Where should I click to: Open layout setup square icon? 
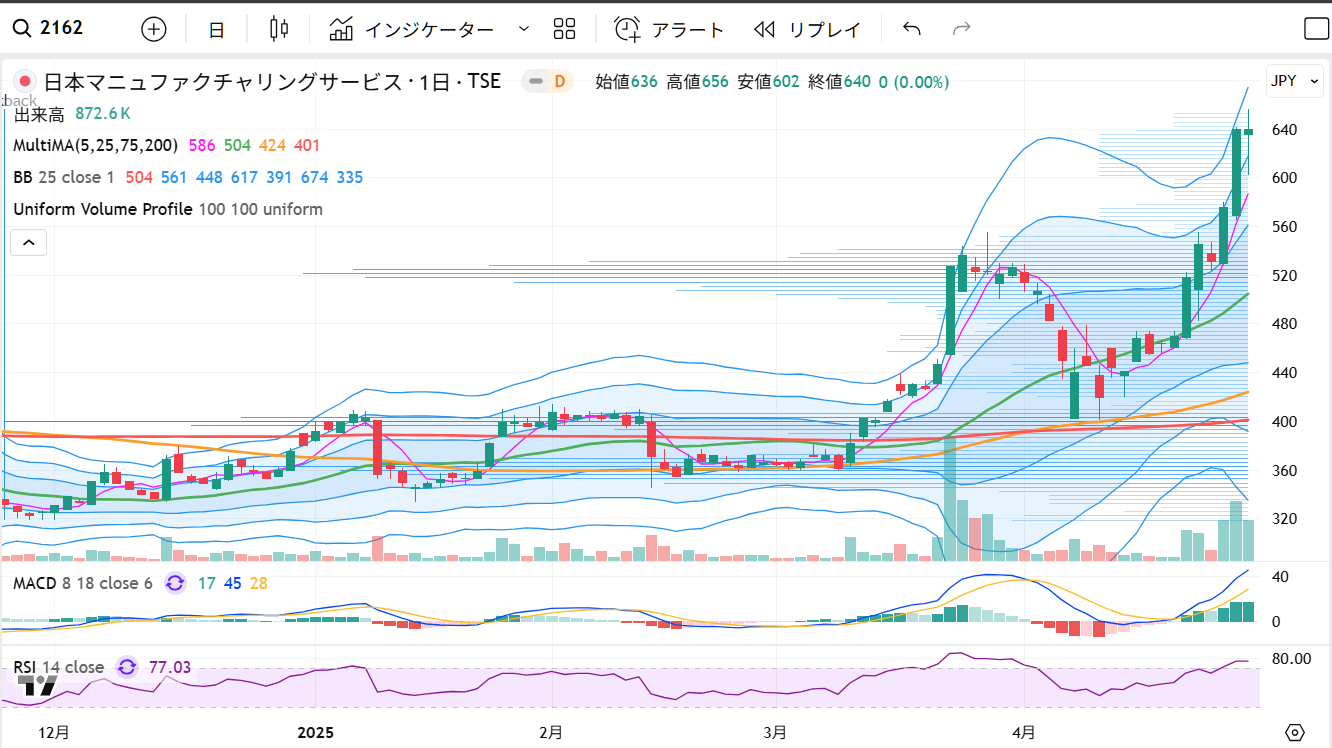(1316, 29)
